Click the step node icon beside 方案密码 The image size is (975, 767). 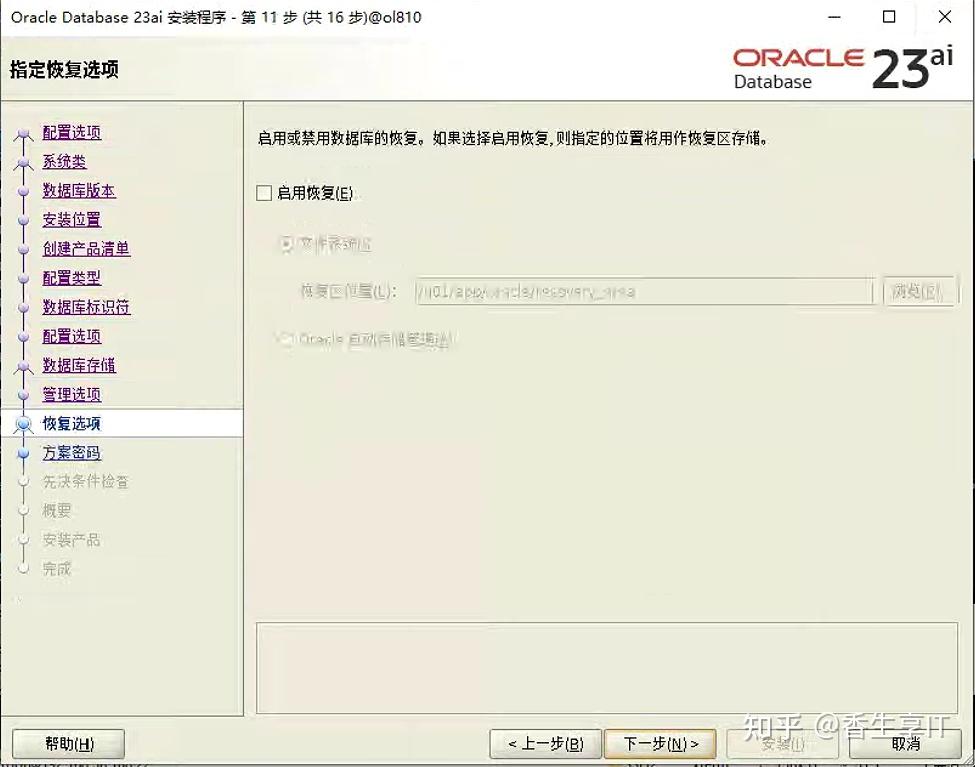click(22, 452)
